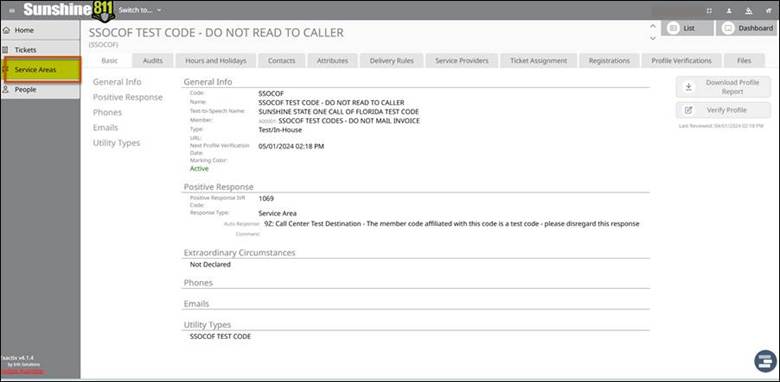Jump to General Info section link
780x382 pixels.
point(117,82)
